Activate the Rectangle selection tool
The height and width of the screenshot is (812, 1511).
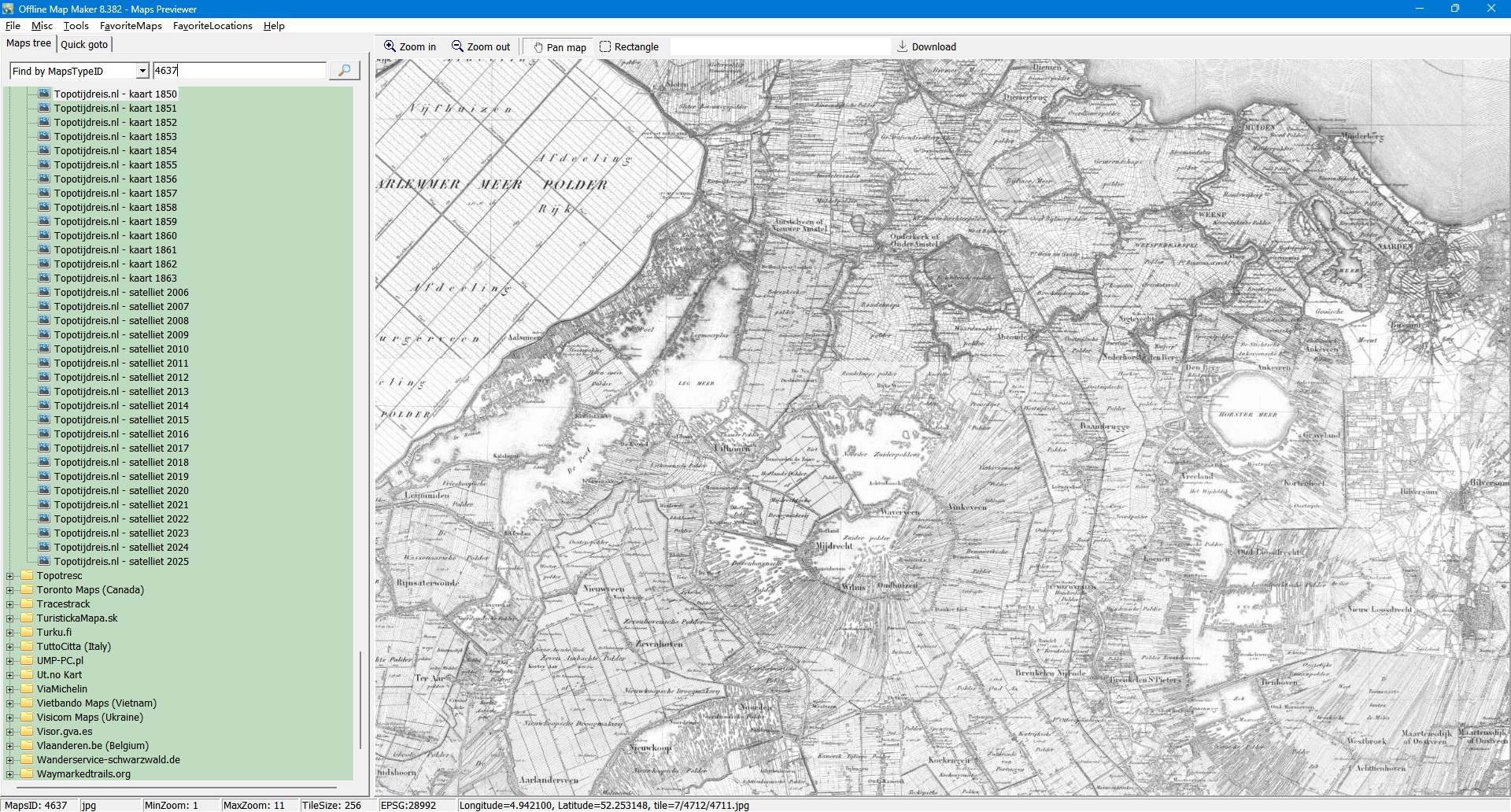[x=605, y=46]
